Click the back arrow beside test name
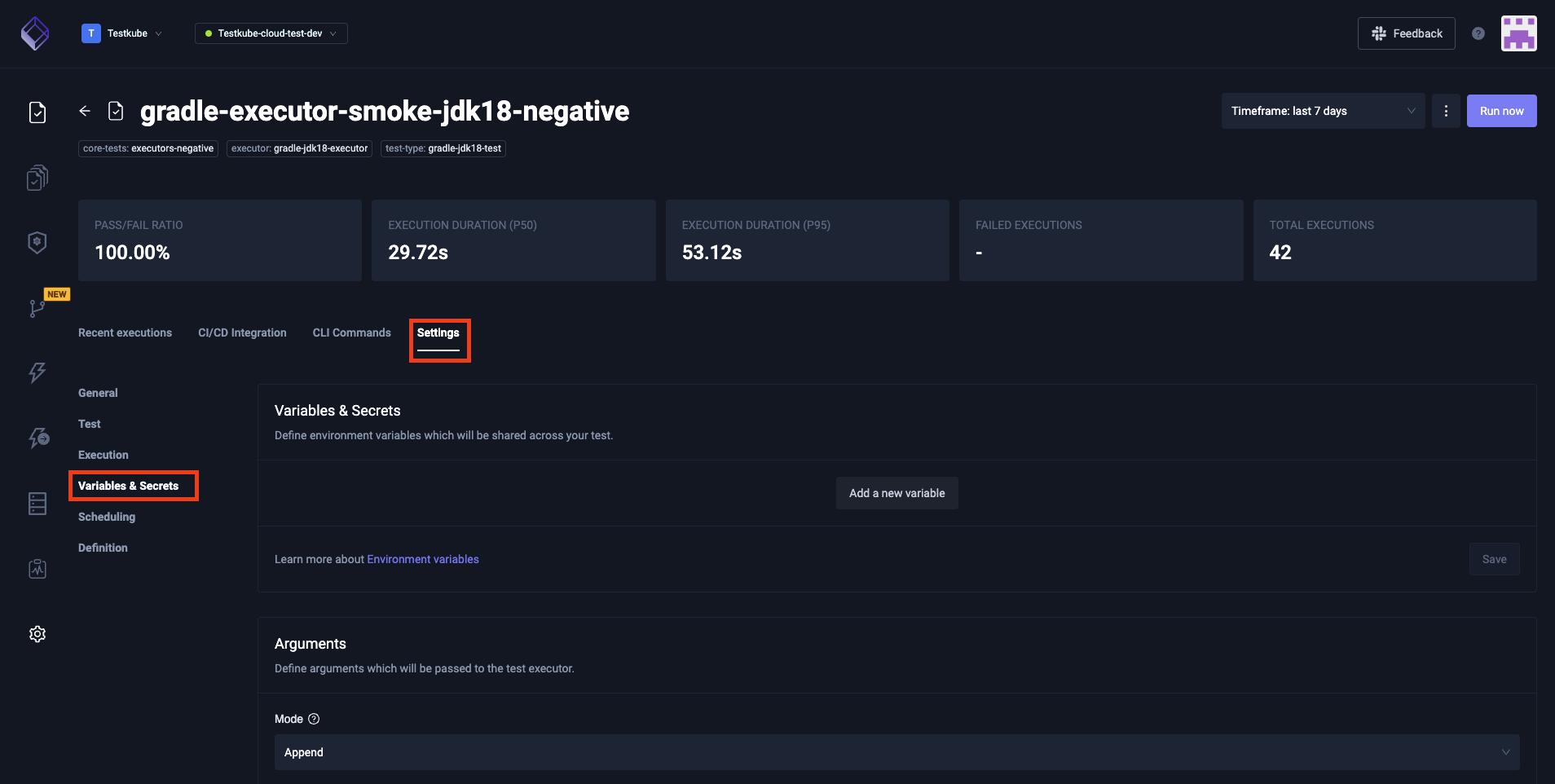1555x784 pixels. (85, 111)
